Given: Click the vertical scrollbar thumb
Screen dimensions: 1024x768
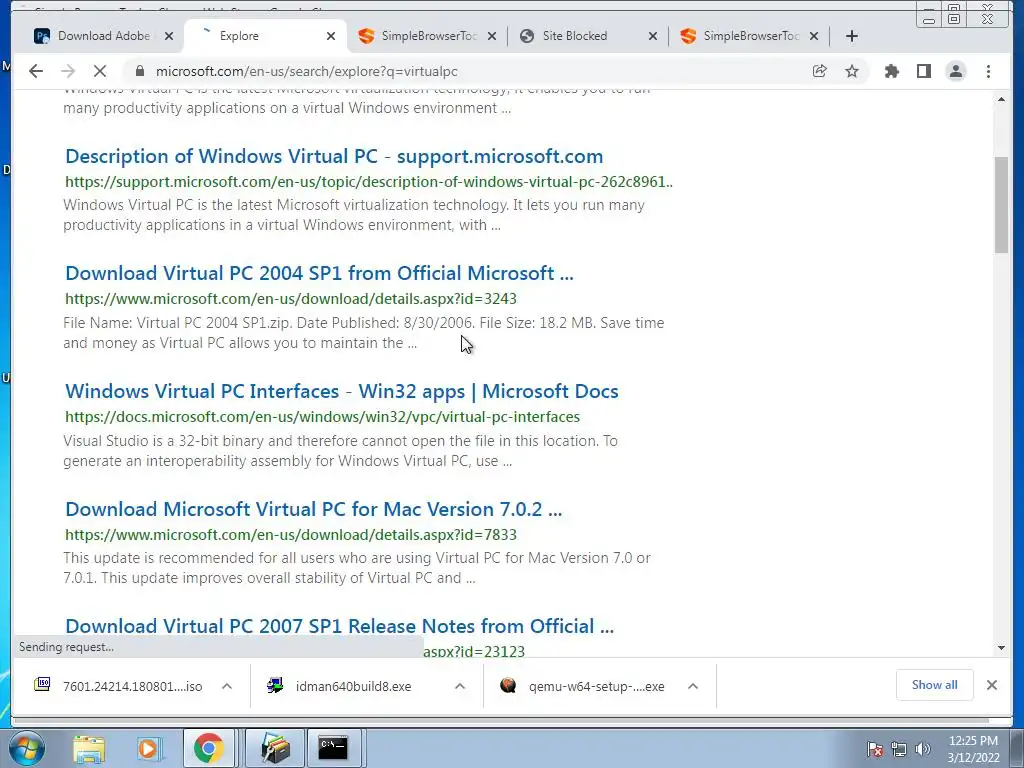Looking at the screenshot, I should pos(1001,204).
